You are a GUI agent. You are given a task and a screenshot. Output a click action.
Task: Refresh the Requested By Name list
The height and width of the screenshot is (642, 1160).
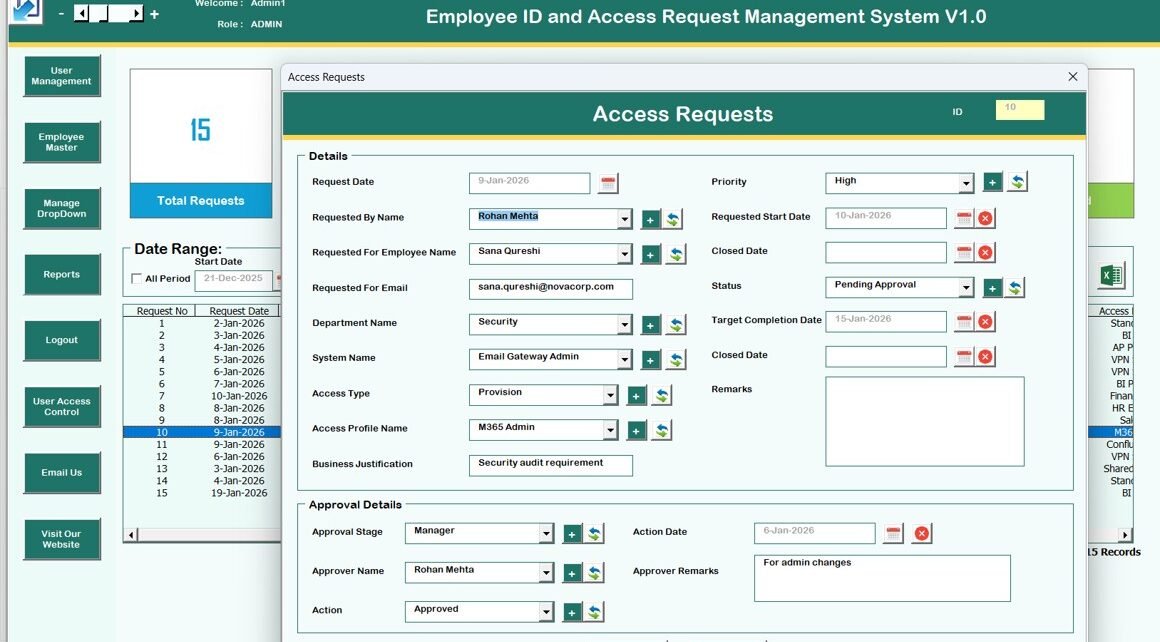(673, 220)
